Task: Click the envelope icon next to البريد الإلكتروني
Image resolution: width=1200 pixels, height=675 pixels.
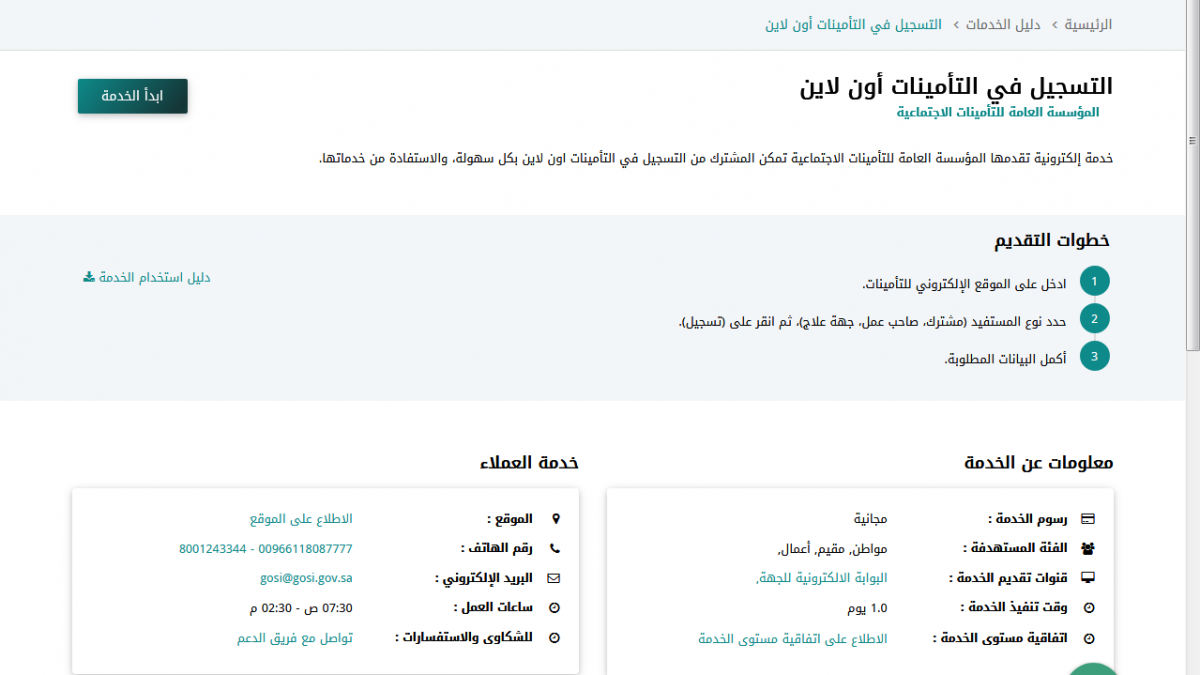Action: coord(555,578)
